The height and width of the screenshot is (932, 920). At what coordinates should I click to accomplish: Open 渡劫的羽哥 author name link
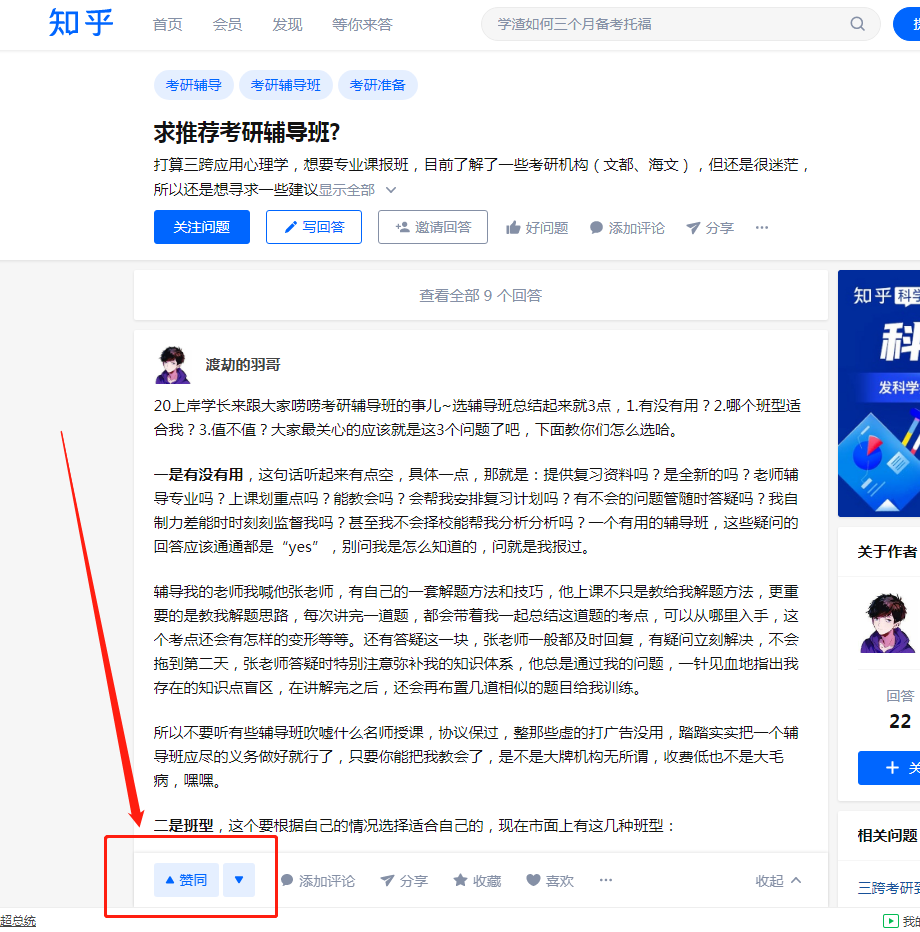pos(242,365)
